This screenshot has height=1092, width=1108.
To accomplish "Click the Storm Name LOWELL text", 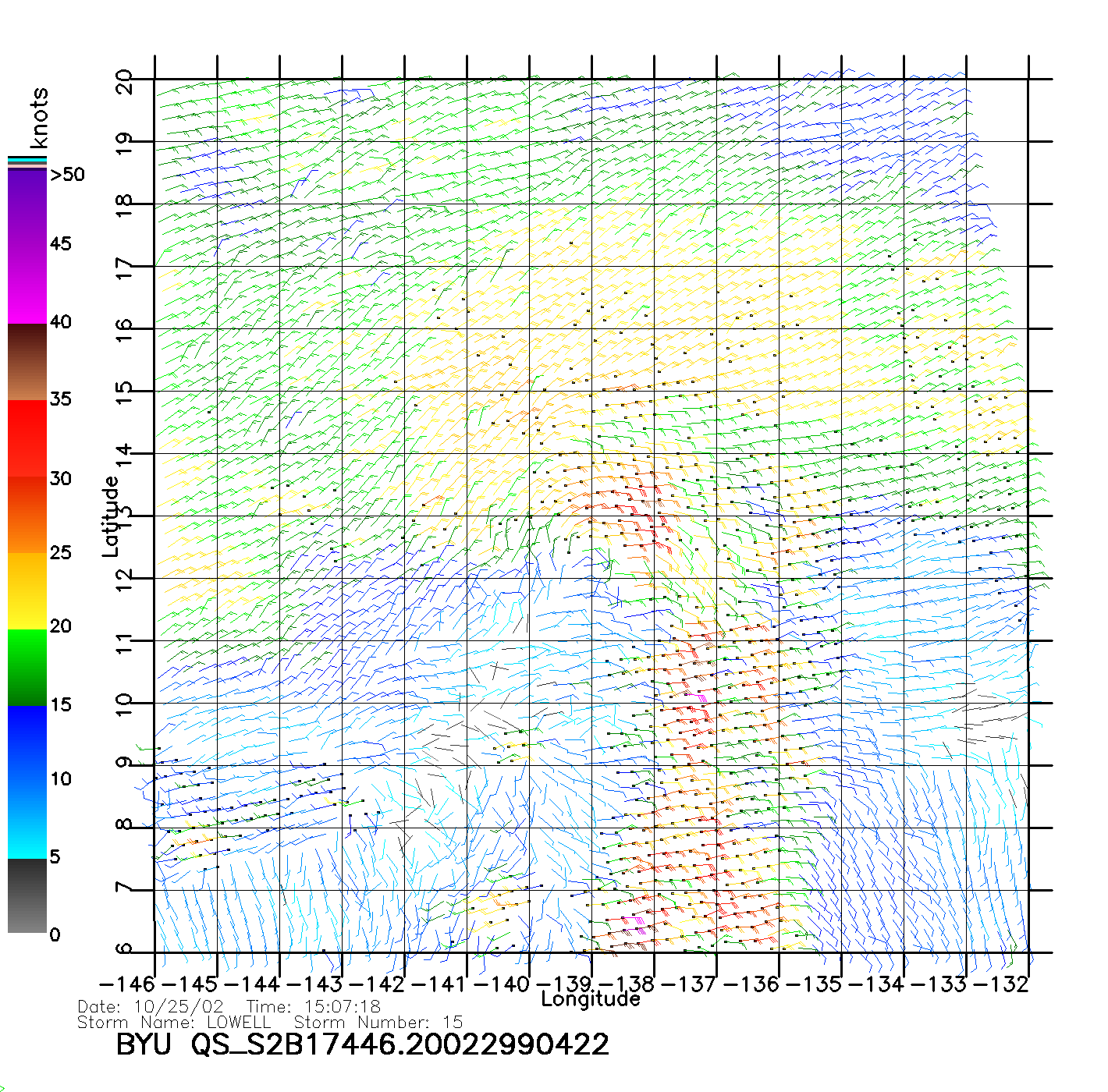I will [174, 1023].
